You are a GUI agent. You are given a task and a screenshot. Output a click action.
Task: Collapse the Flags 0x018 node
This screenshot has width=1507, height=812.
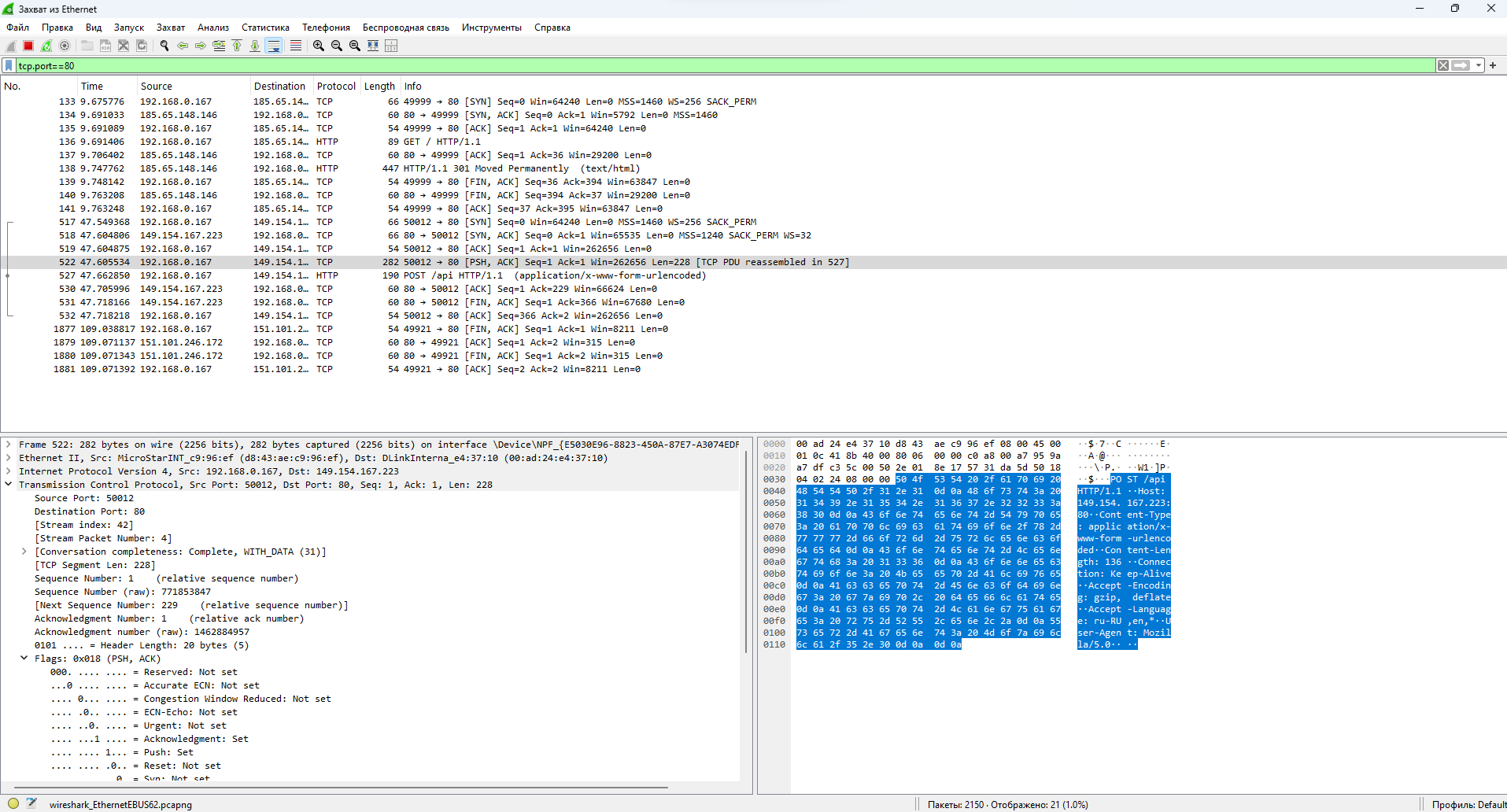pyautogui.click(x=24, y=659)
